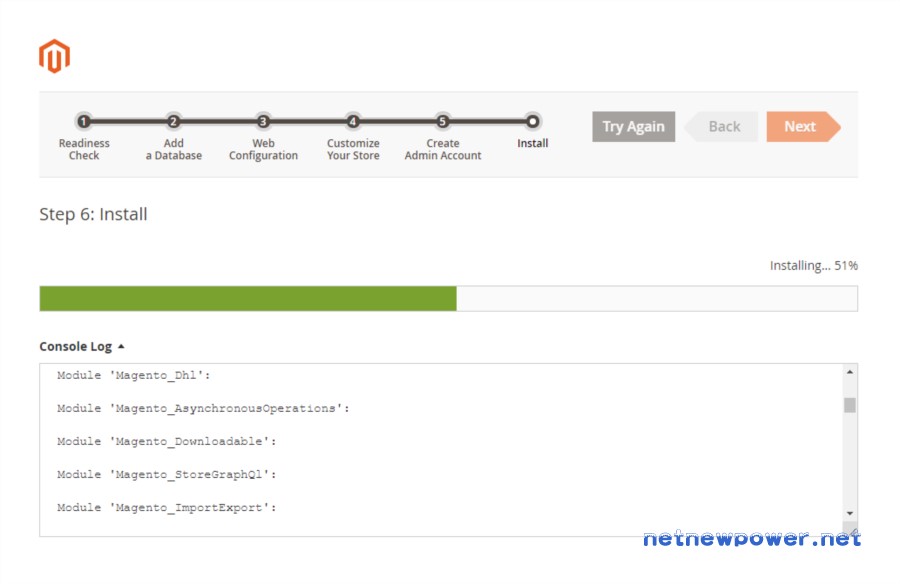Screen dimensions: 900x584
Task: Click the Console Log heading
Action: (x=76, y=346)
